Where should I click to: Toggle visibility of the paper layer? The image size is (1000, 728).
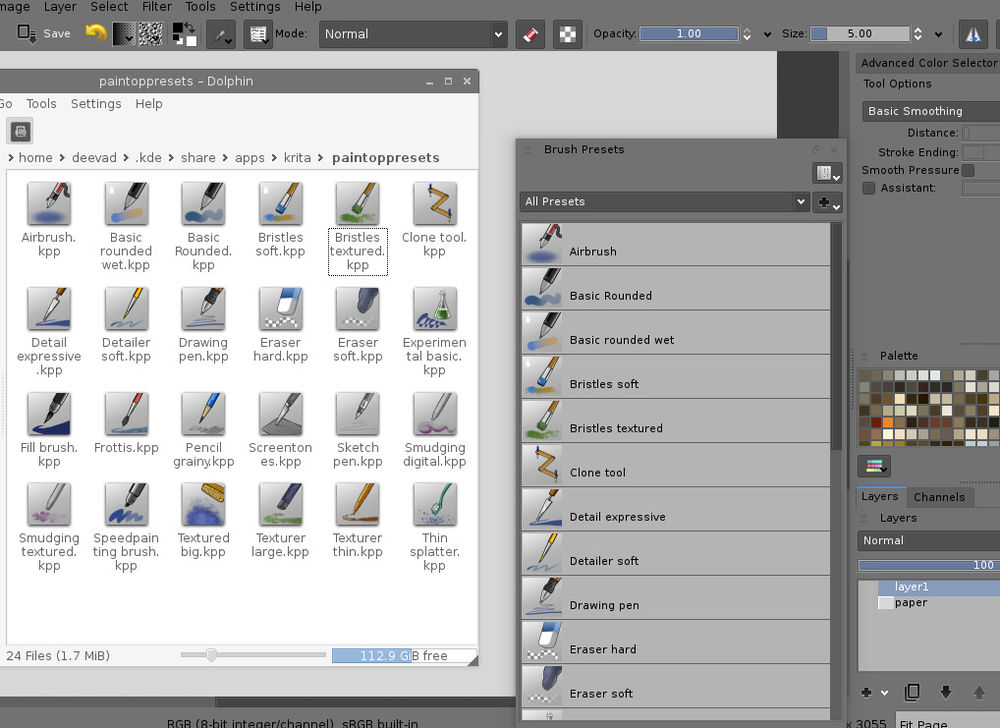(x=885, y=603)
